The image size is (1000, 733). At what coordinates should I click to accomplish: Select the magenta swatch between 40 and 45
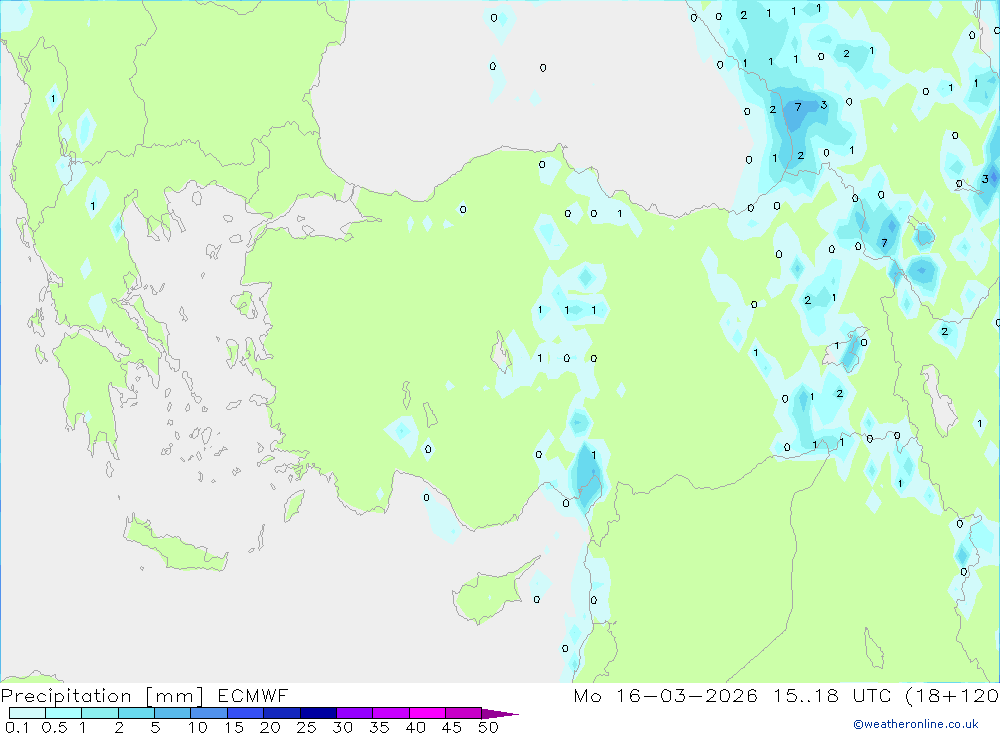pyautogui.click(x=427, y=713)
